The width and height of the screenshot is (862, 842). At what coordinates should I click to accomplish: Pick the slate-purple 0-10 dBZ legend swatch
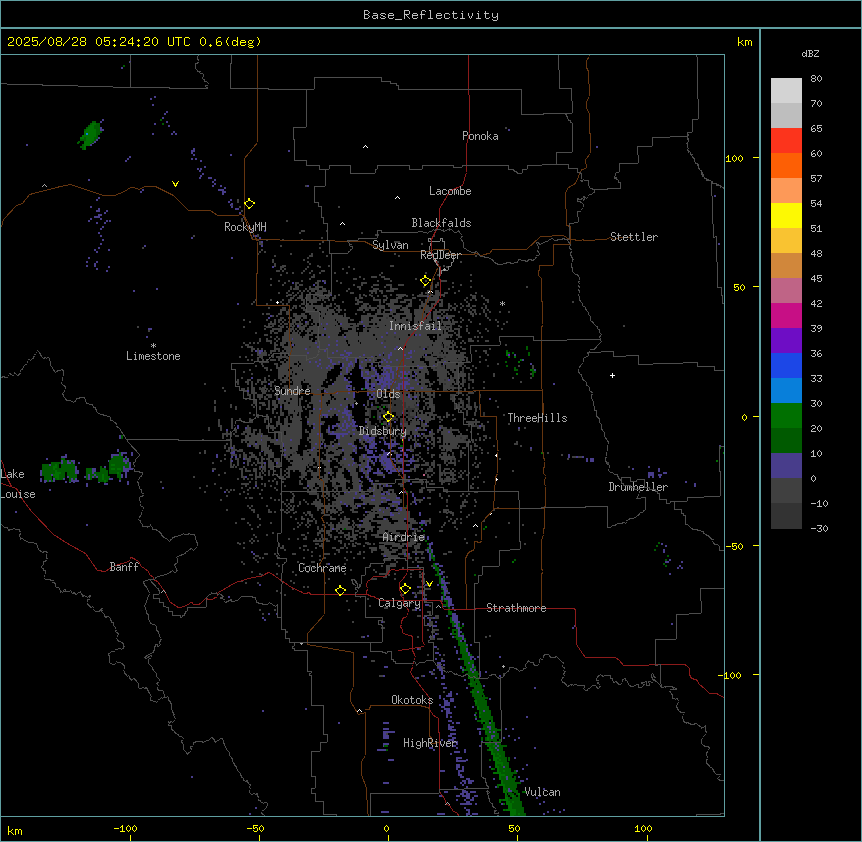[x=786, y=466]
